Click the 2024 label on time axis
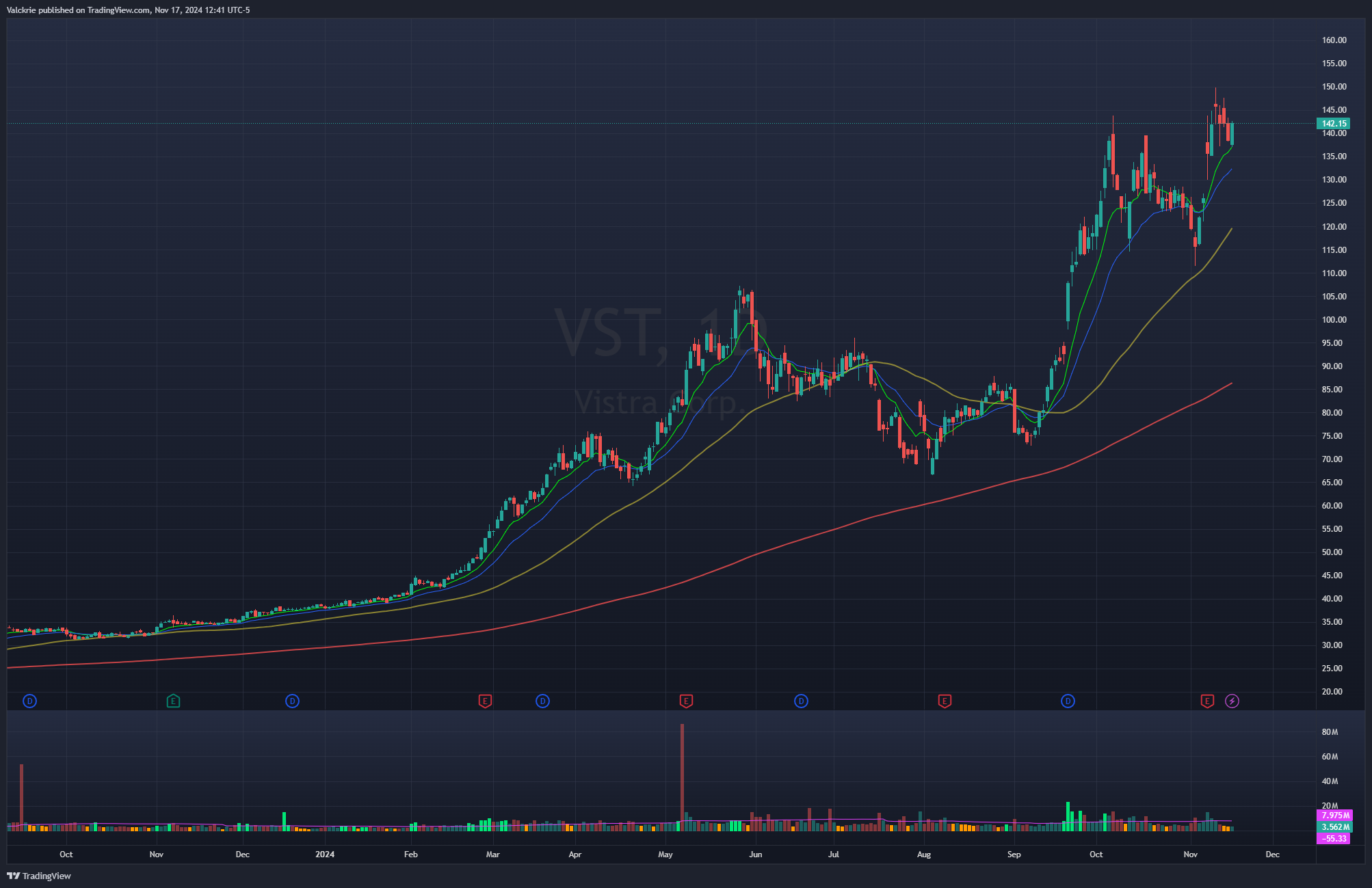1372x888 pixels. pyautogui.click(x=325, y=855)
